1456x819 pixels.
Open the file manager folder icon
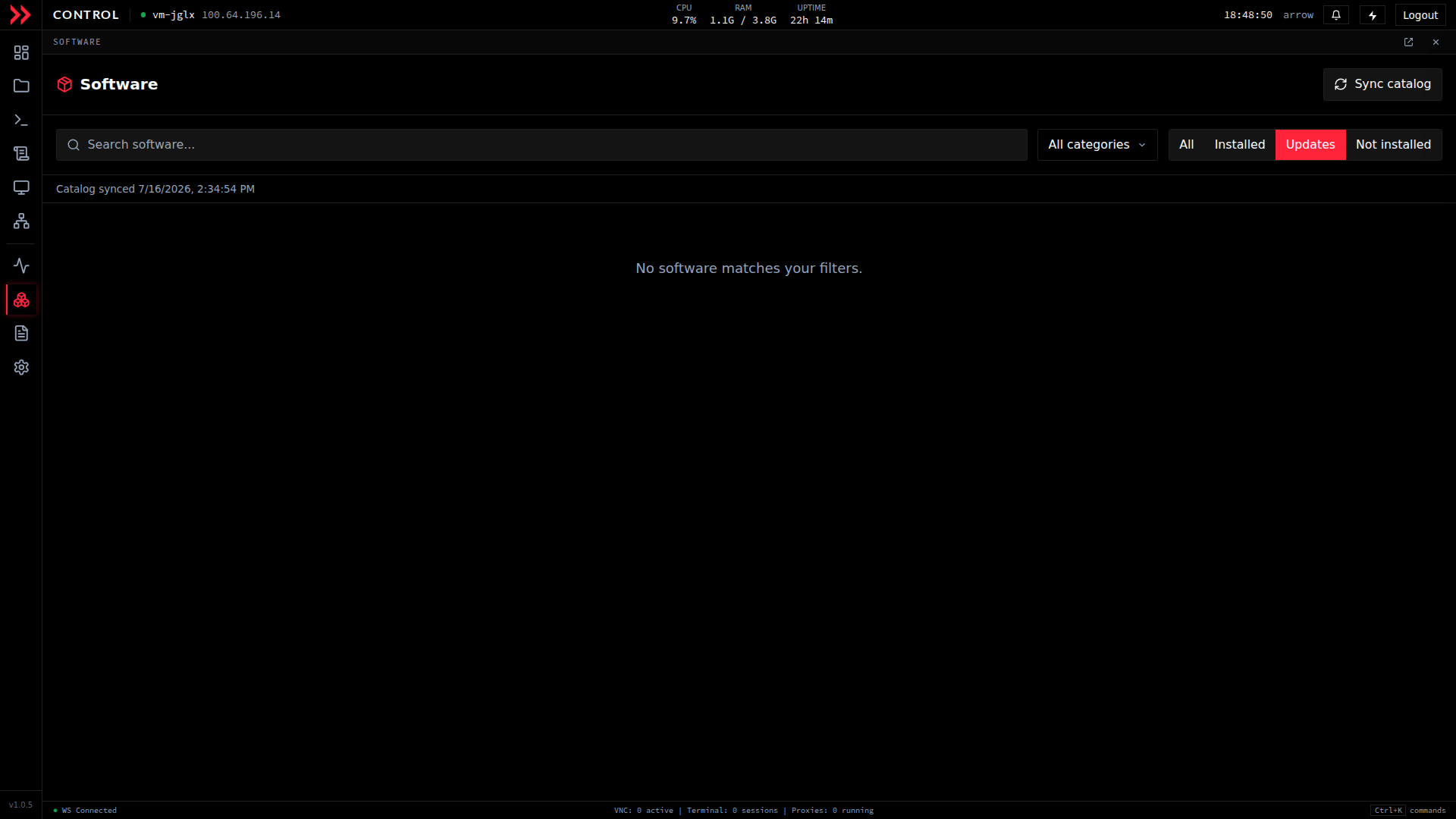coord(21,86)
